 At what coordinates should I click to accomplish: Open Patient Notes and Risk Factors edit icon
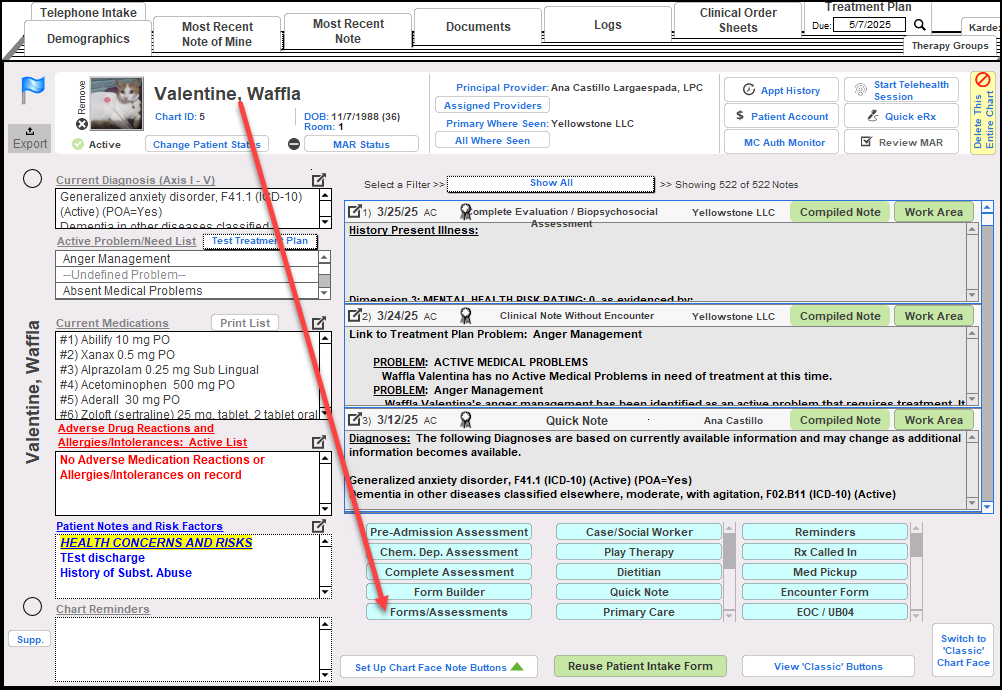tap(319, 526)
